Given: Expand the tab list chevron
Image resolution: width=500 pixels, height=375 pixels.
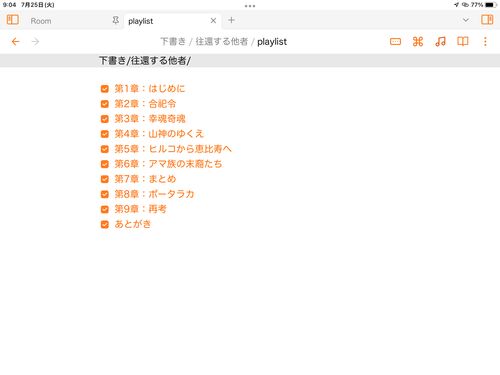Looking at the screenshot, I should point(466,20).
